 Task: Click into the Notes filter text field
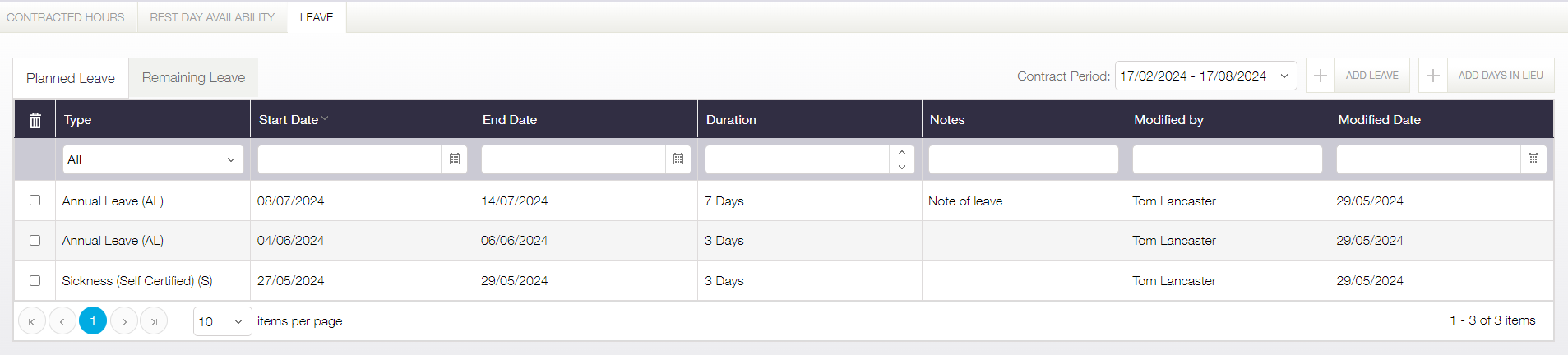(1024, 159)
